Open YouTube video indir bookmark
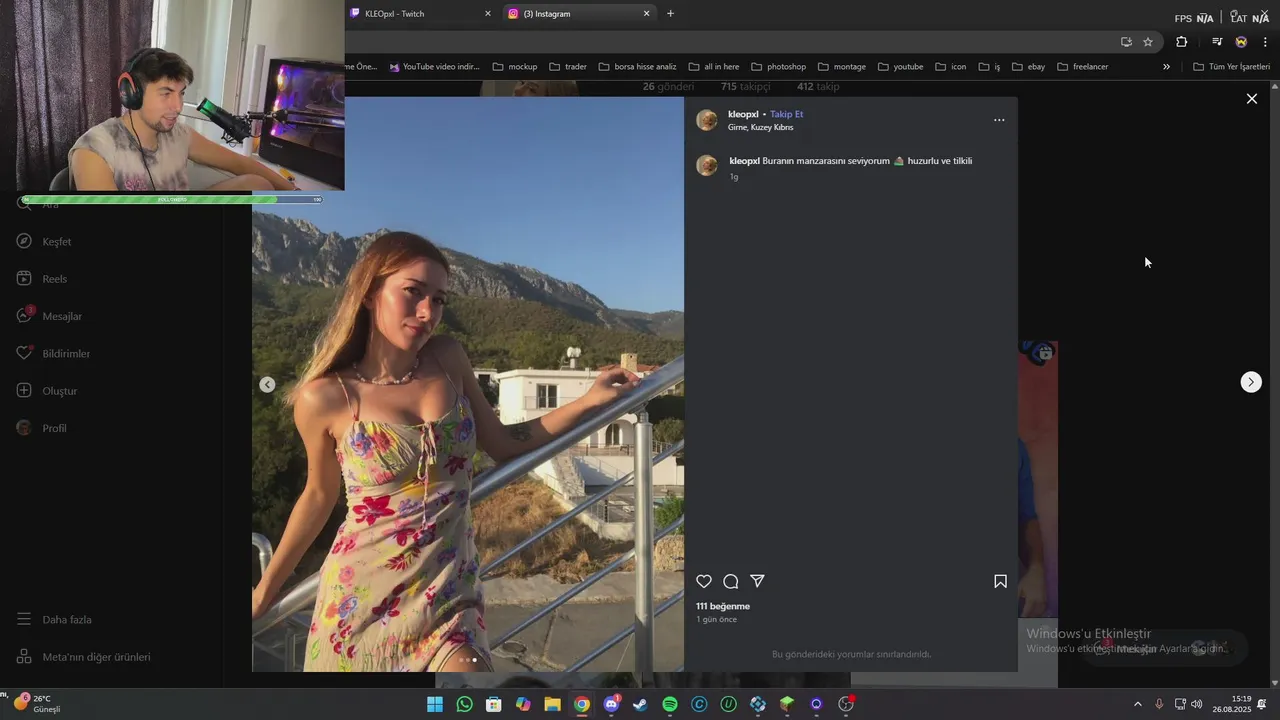The image size is (1280, 720). click(x=435, y=67)
